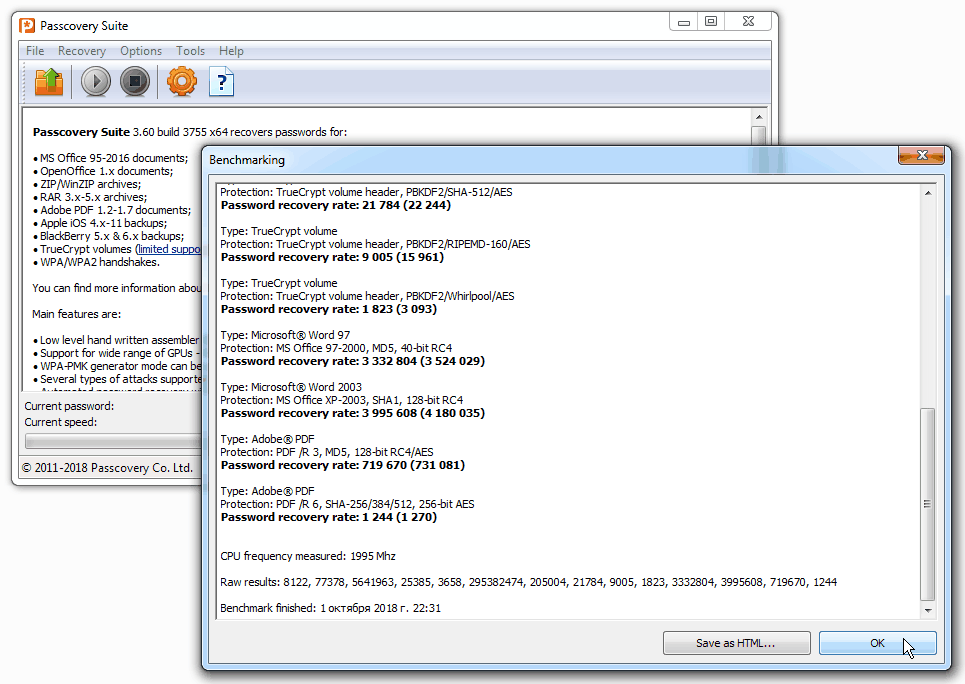Click 'Protection: PDF /R 3, MD5' line
The image size is (965, 684).
[327, 452]
